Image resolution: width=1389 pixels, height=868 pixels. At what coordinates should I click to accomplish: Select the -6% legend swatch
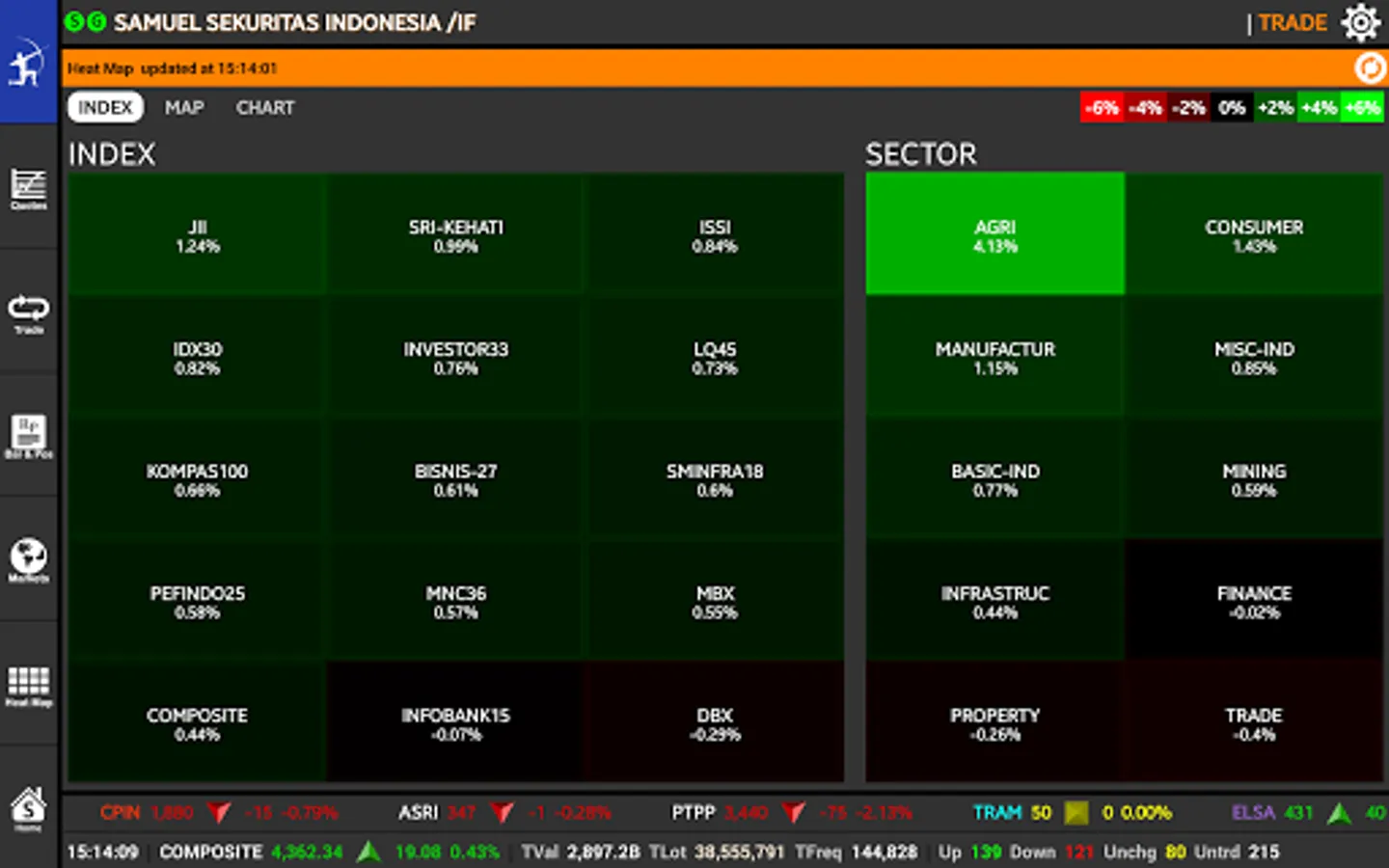click(x=1102, y=107)
